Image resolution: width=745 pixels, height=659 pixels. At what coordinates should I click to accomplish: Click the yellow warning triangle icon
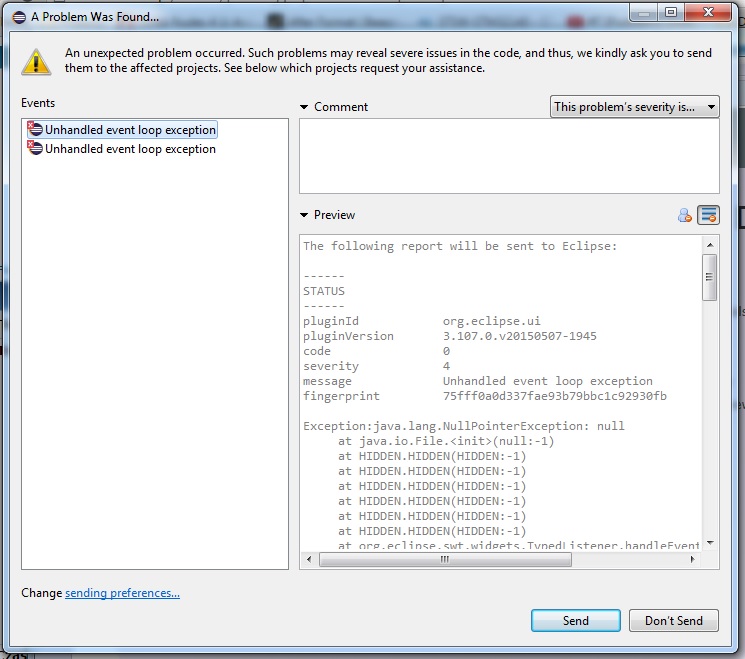pos(37,60)
